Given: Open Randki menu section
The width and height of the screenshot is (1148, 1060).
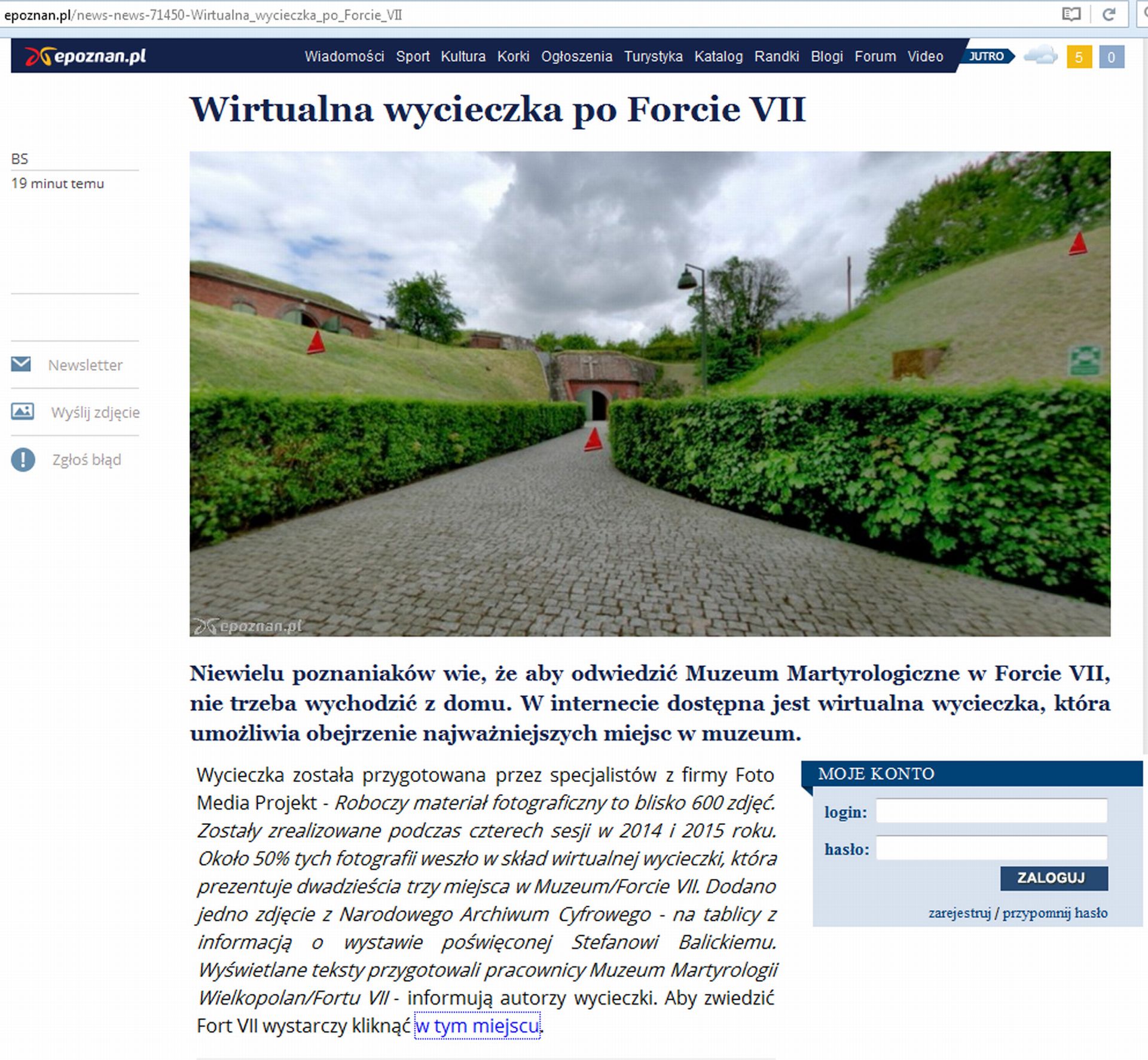Looking at the screenshot, I should 777,56.
